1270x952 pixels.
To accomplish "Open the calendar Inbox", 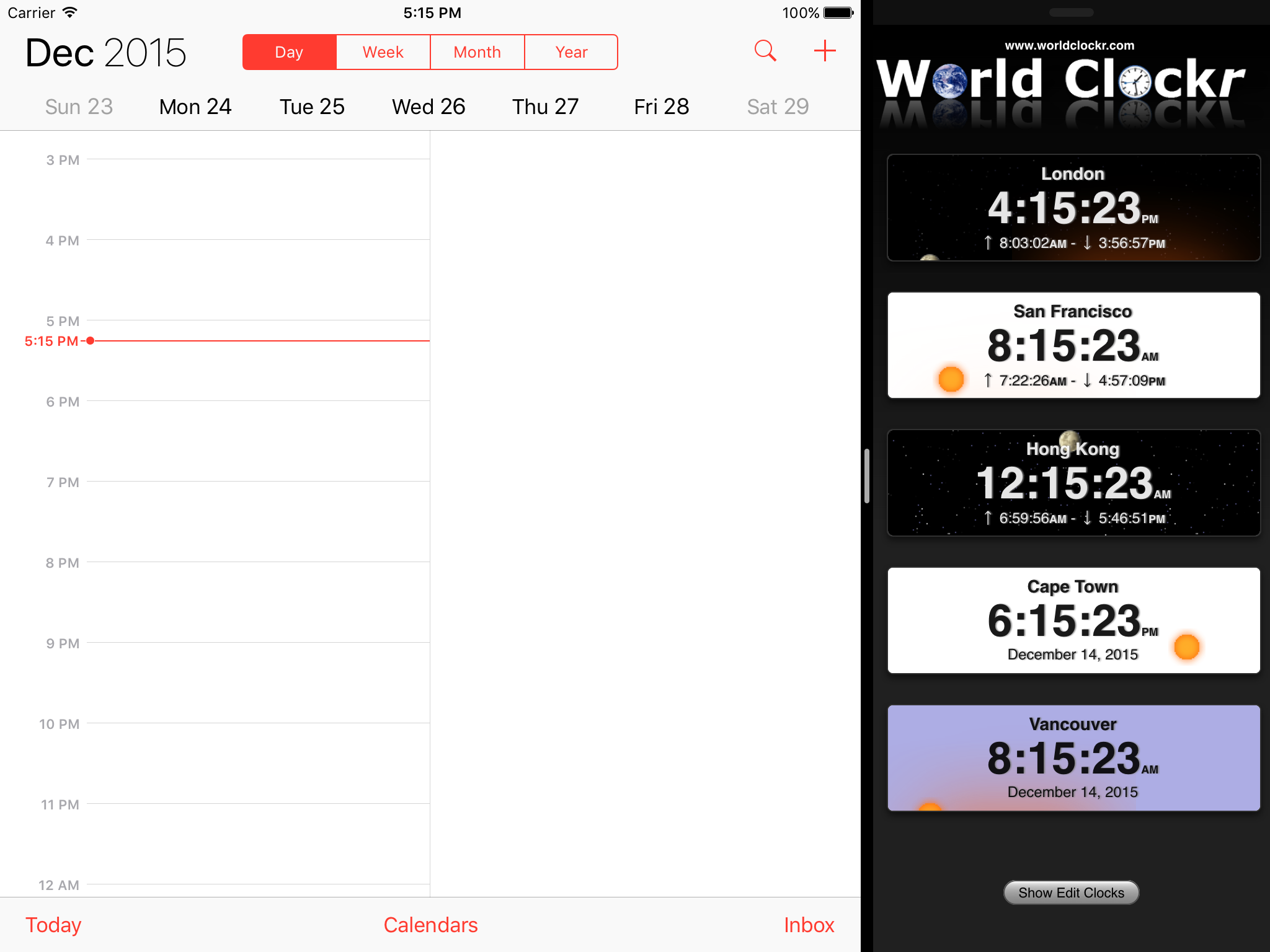I will click(x=809, y=924).
